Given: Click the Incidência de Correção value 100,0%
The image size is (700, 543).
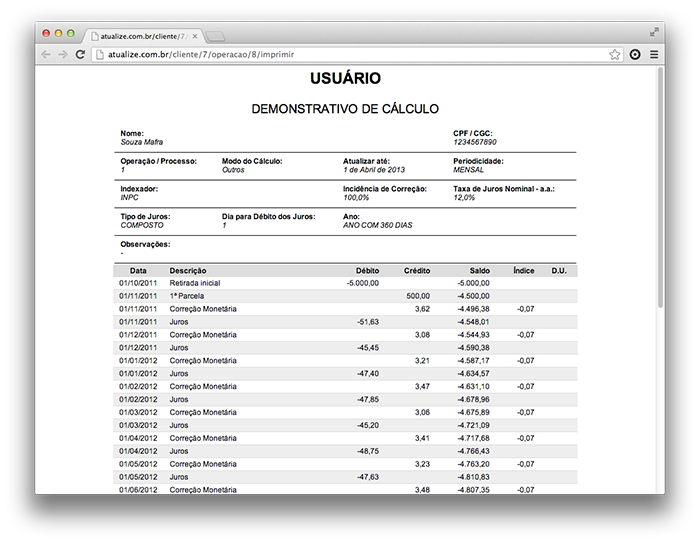Looking at the screenshot, I should click(x=356, y=197).
